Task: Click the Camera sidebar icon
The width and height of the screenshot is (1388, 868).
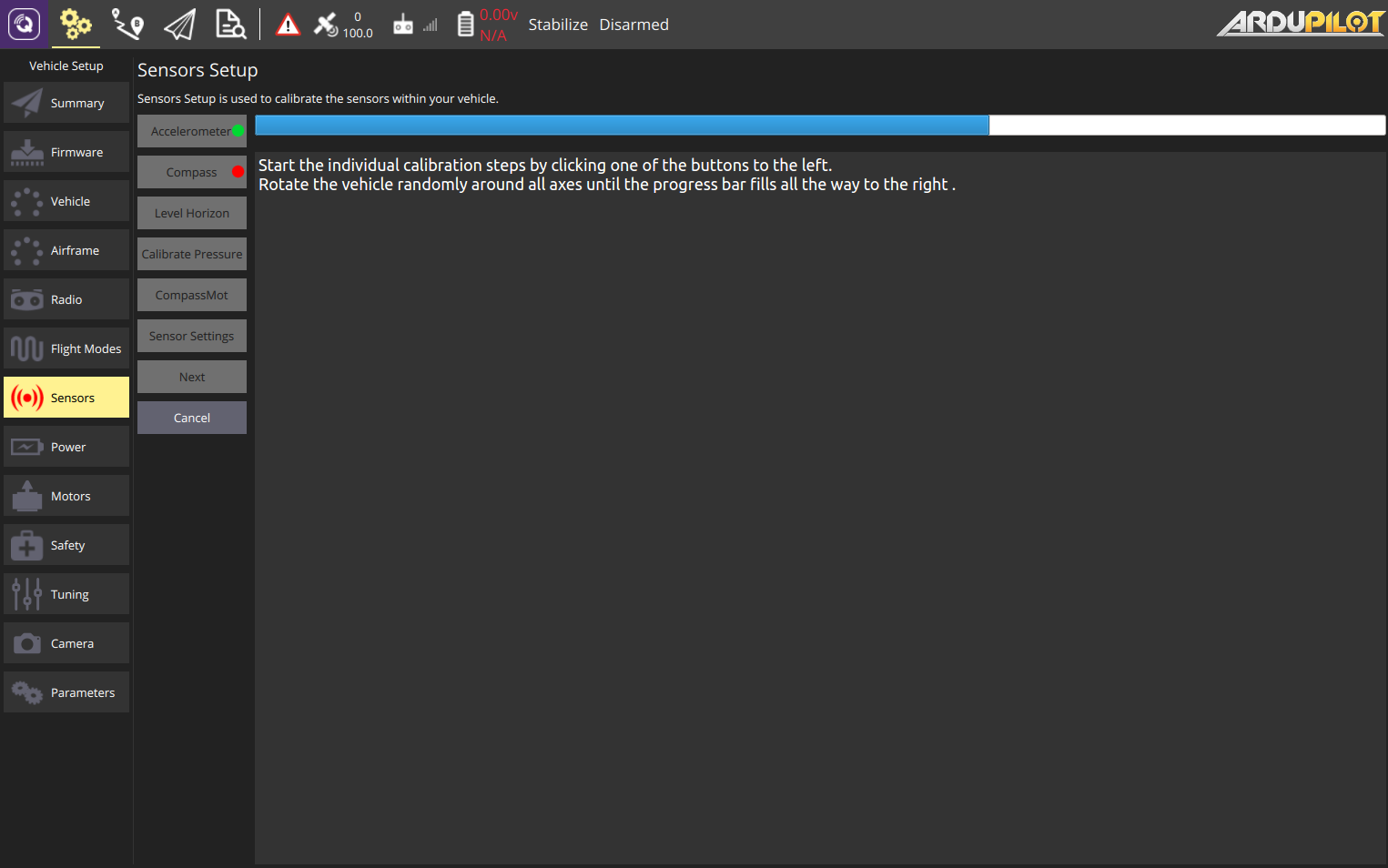Action: [27, 643]
